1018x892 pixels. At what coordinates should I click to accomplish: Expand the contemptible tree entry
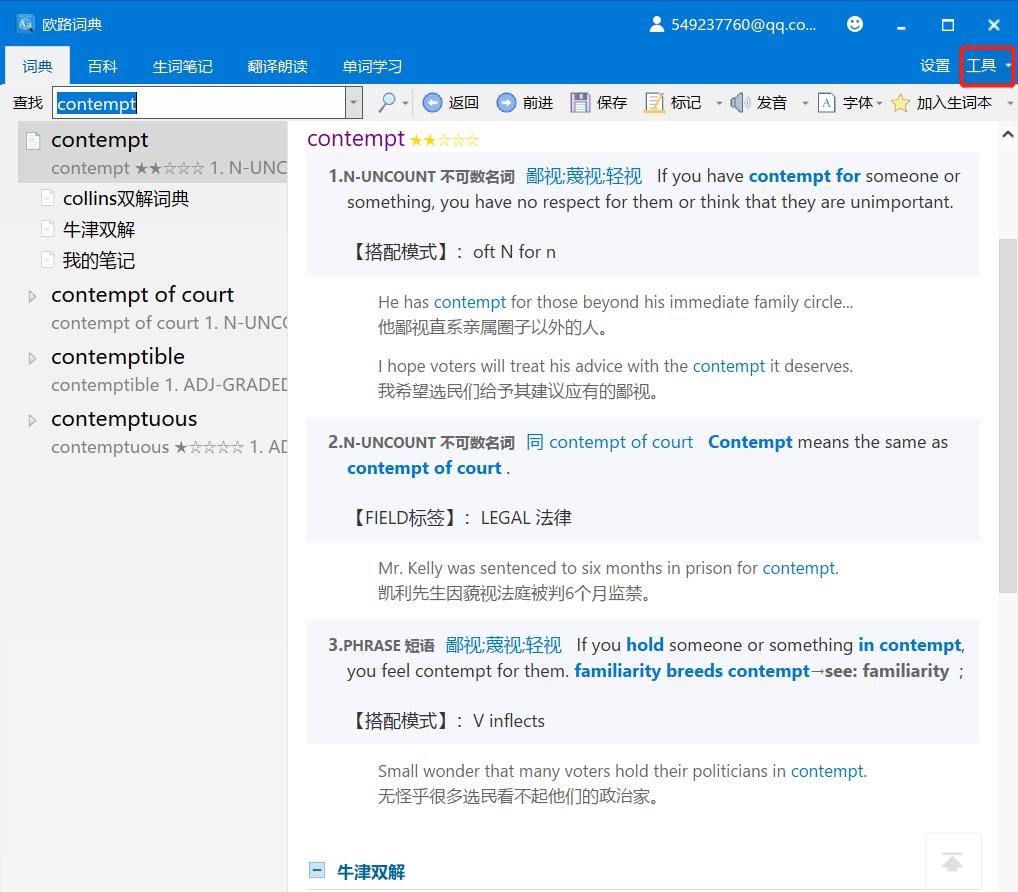point(32,358)
